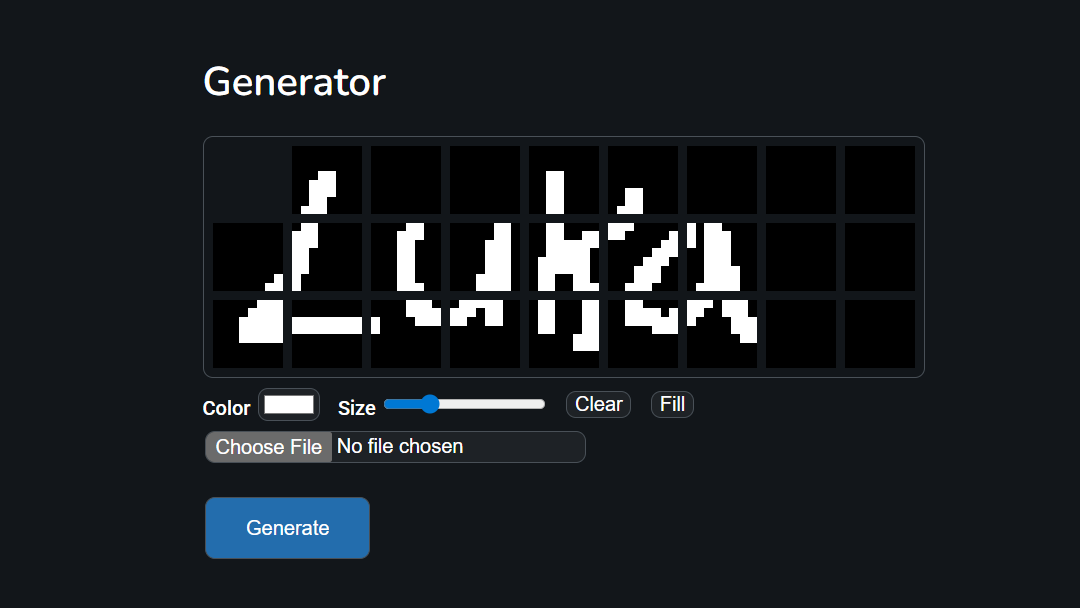Open the white Color picker swatch
Image resolution: width=1080 pixels, height=608 pixels.
tap(289, 405)
